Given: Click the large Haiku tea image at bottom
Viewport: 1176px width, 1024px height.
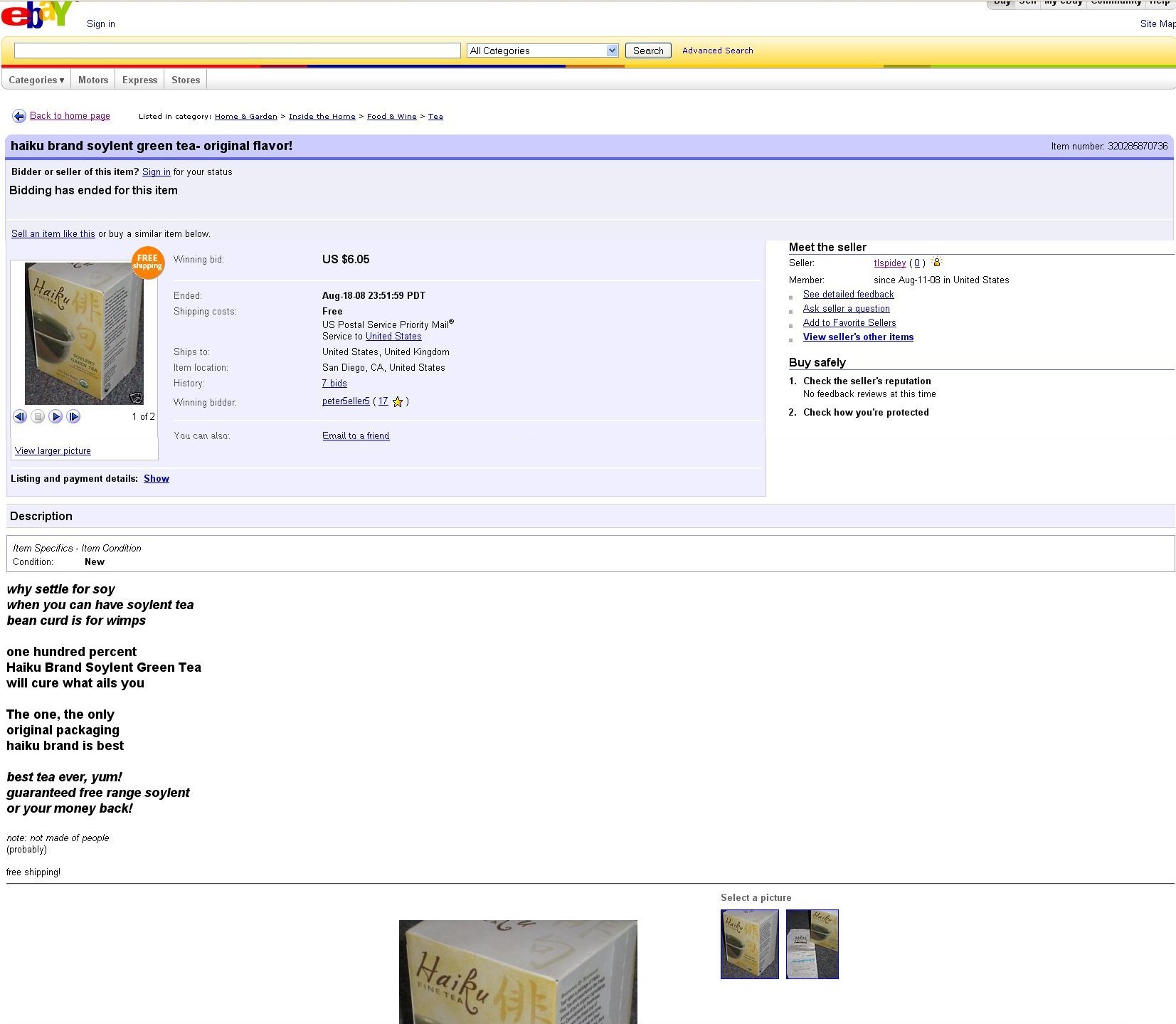Looking at the screenshot, I should (x=518, y=972).
